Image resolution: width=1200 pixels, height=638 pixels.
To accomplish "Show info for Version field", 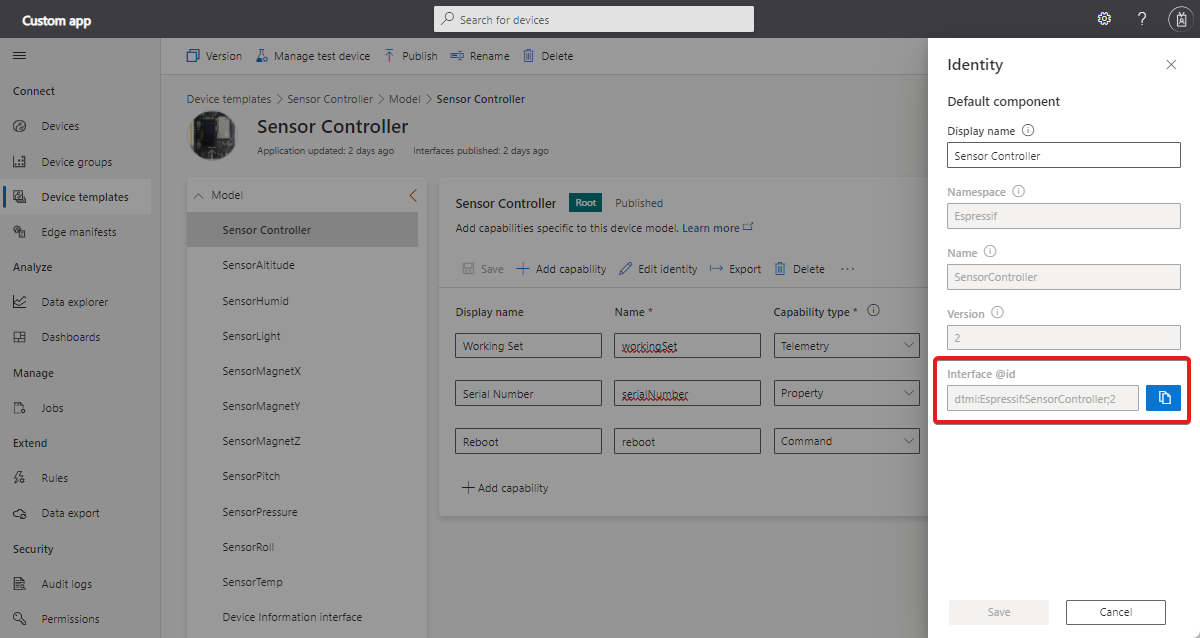I will [x=997, y=313].
